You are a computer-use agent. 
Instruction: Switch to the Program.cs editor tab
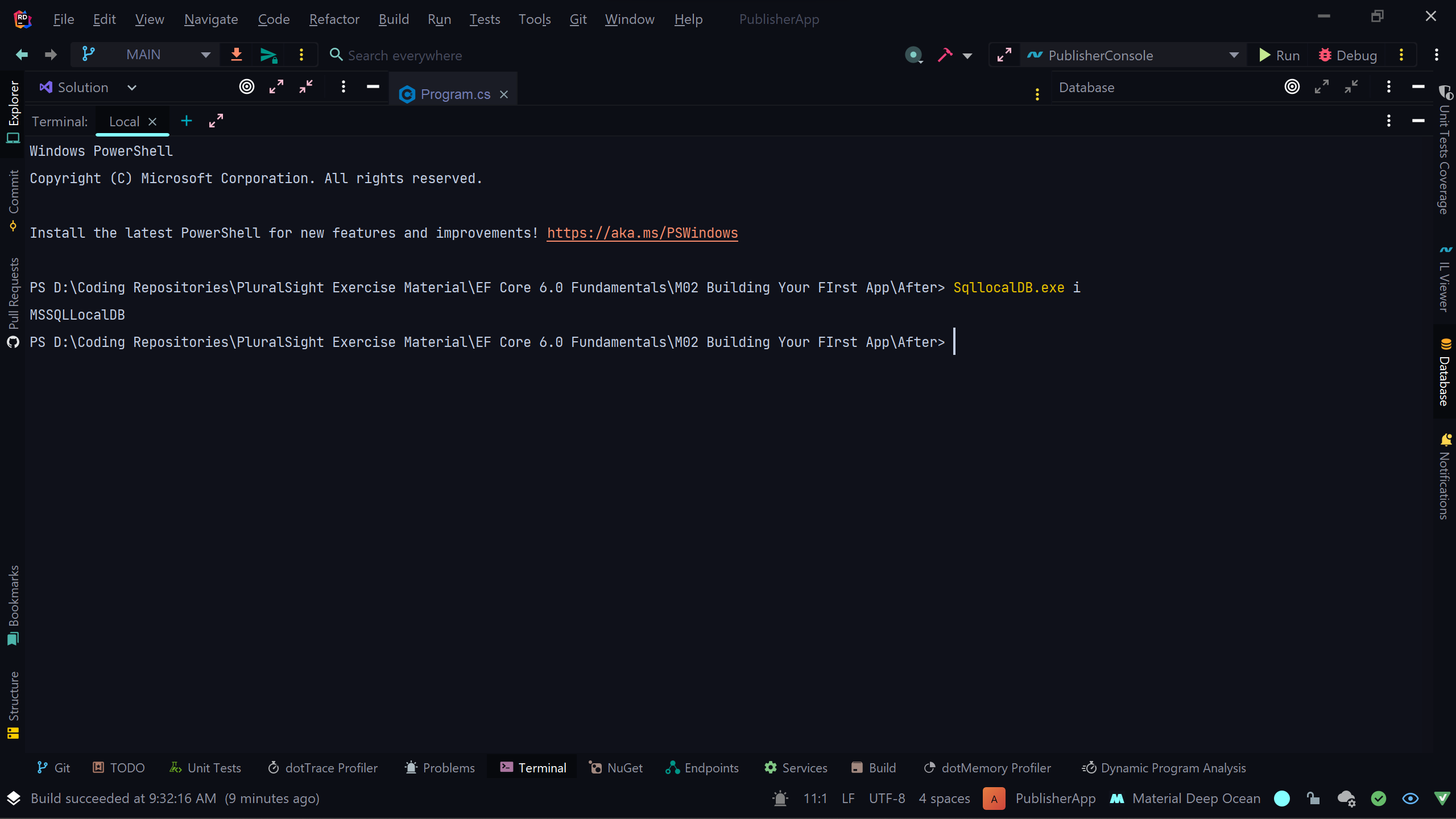pos(454,94)
